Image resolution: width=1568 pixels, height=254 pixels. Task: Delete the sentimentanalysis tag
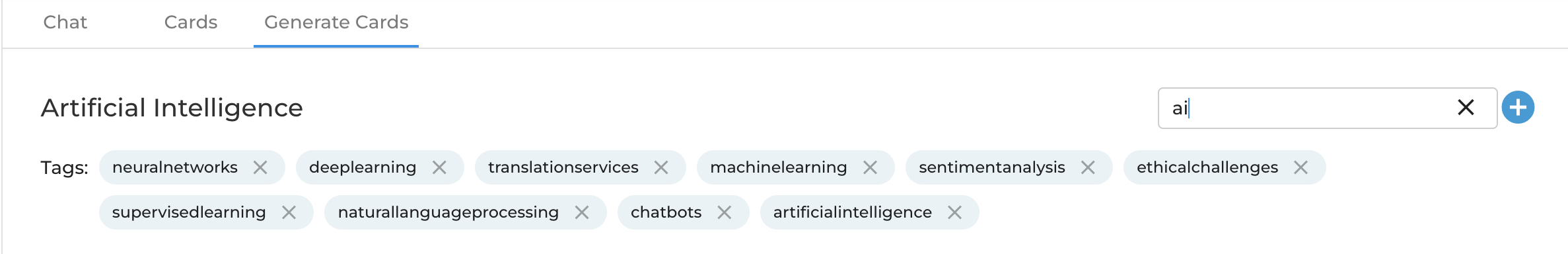tap(1088, 167)
